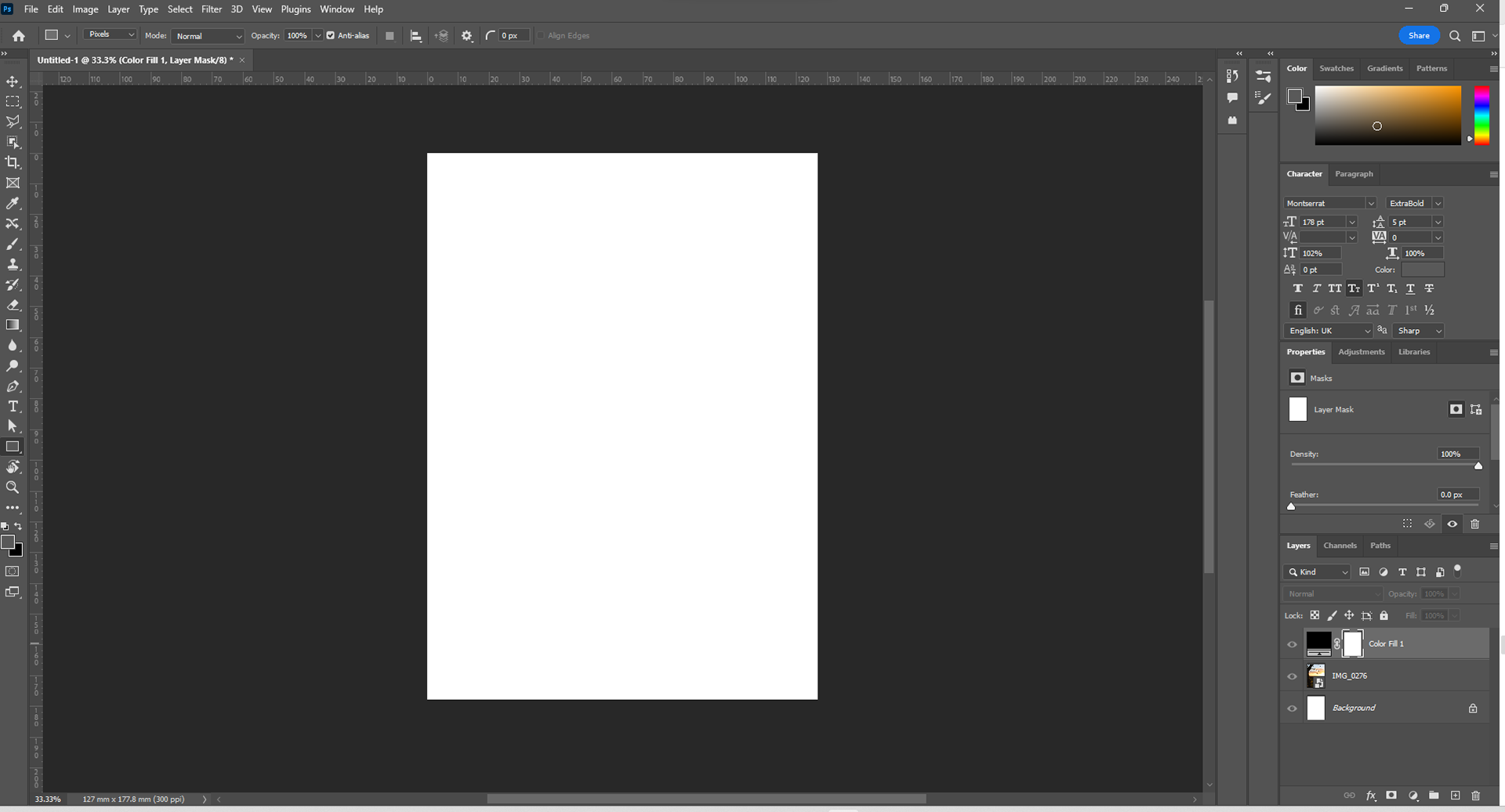
Task: Select the Horizontal Type tool
Action: (x=13, y=406)
